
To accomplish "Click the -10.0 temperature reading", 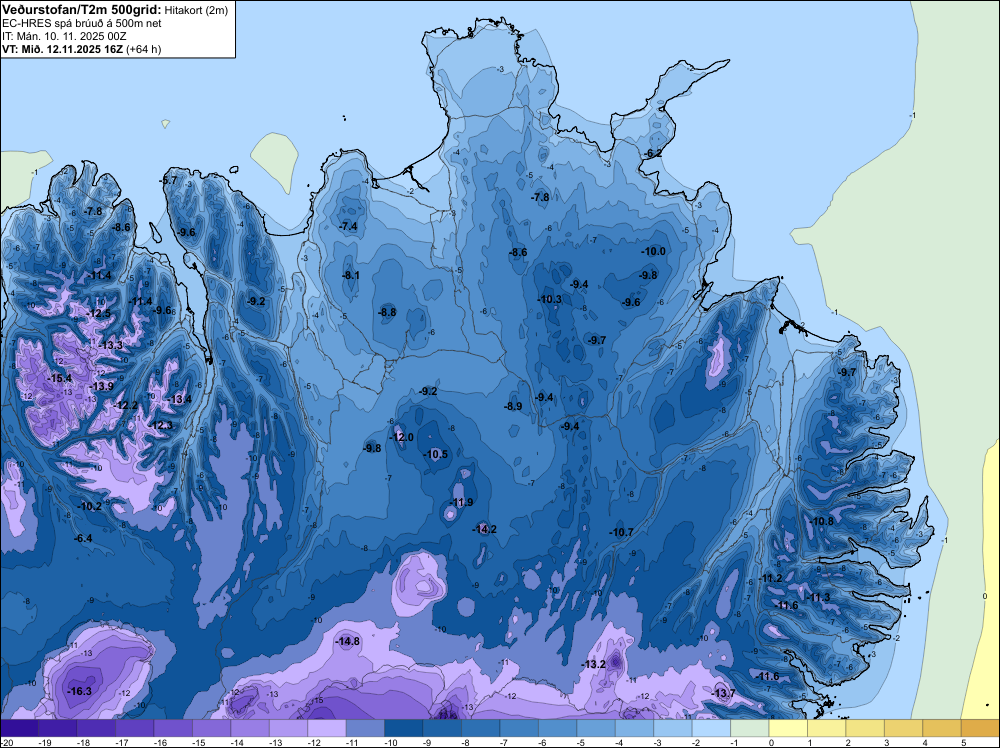I will click(x=653, y=251).
